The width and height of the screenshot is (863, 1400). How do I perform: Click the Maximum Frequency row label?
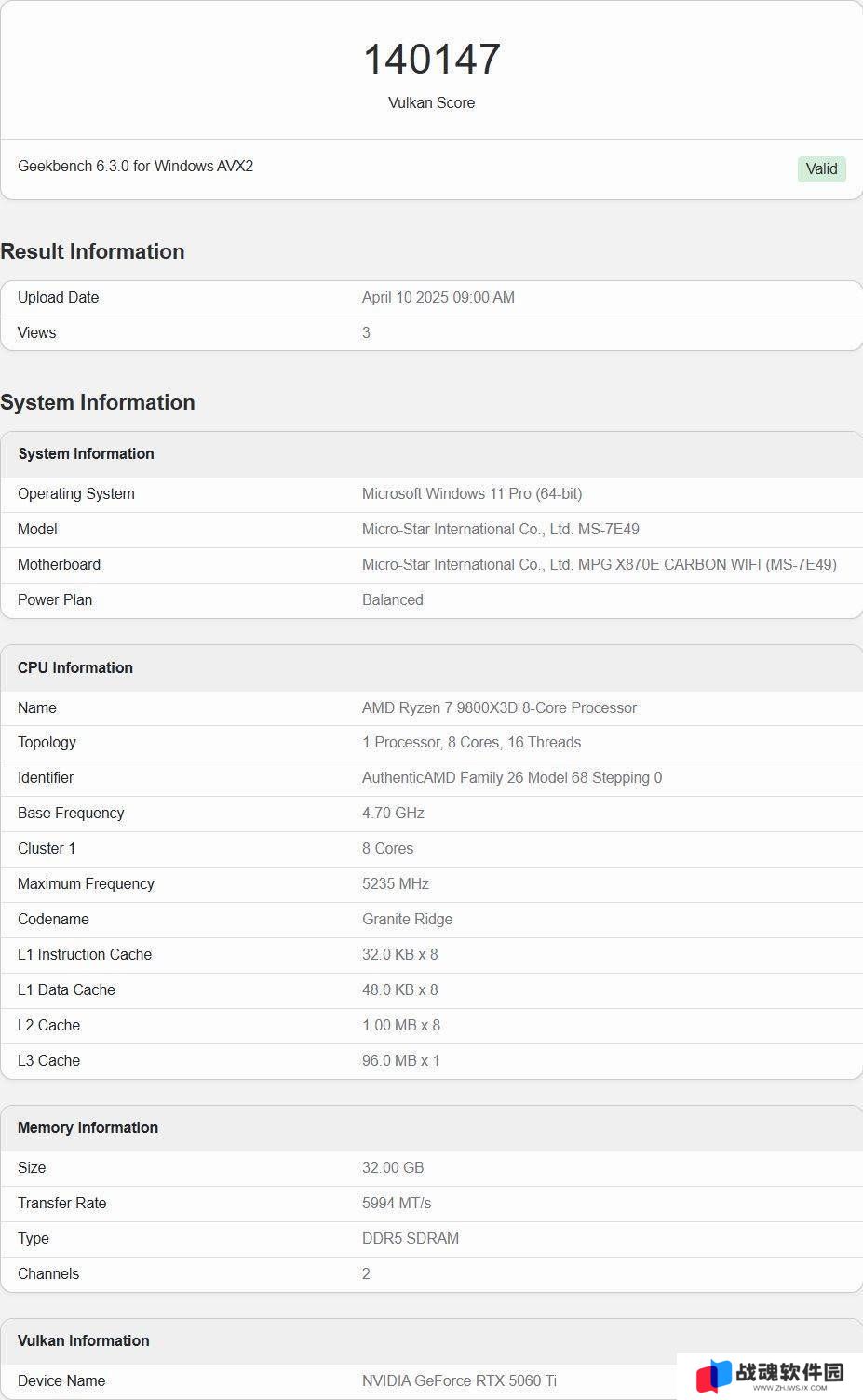(x=86, y=883)
